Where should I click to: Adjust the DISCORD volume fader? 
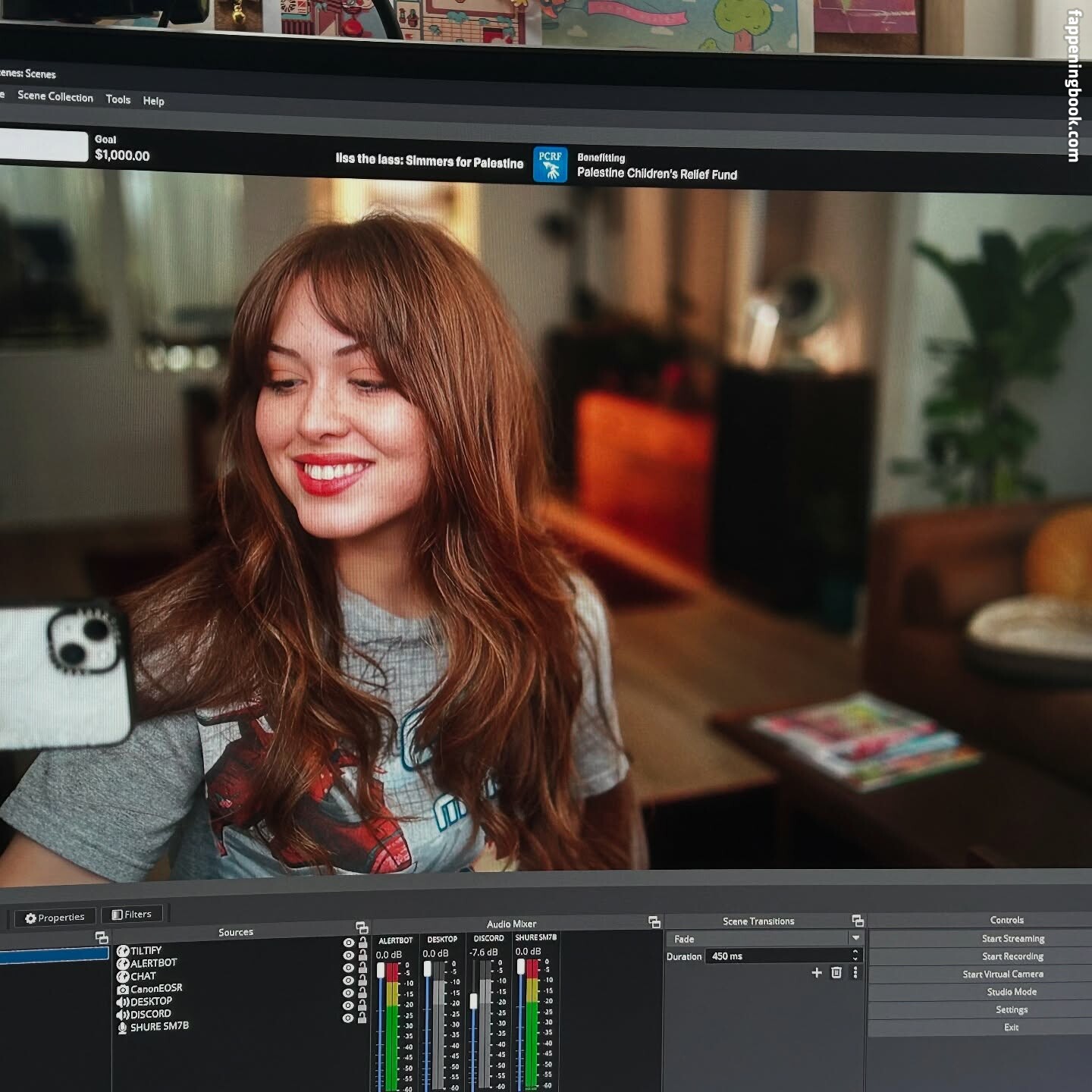tap(474, 1001)
